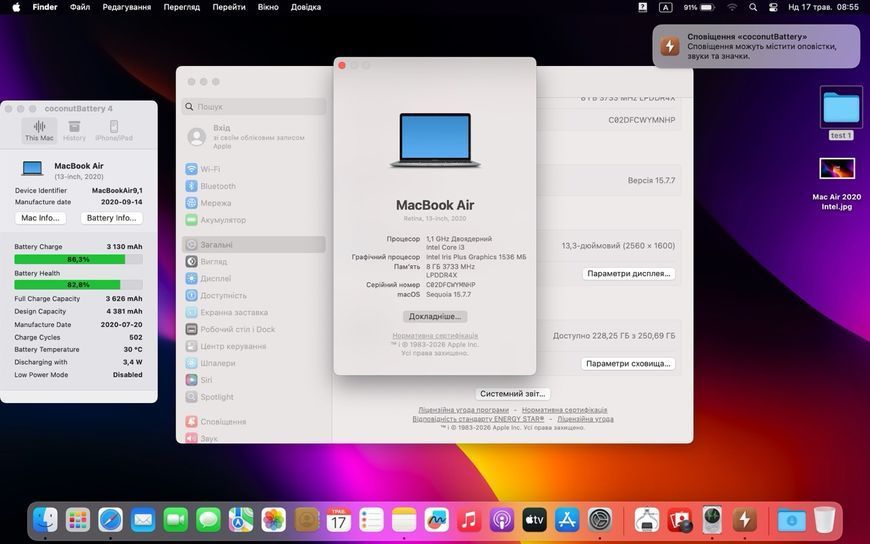The image size is (870, 544).
Task: Open the Довідка menu
Action: (x=306, y=7)
